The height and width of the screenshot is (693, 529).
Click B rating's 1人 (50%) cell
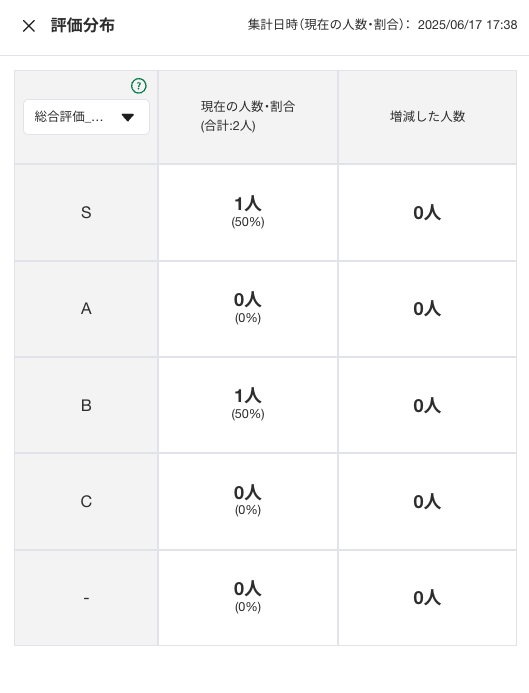pyautogui.click(x=248, y=405)
